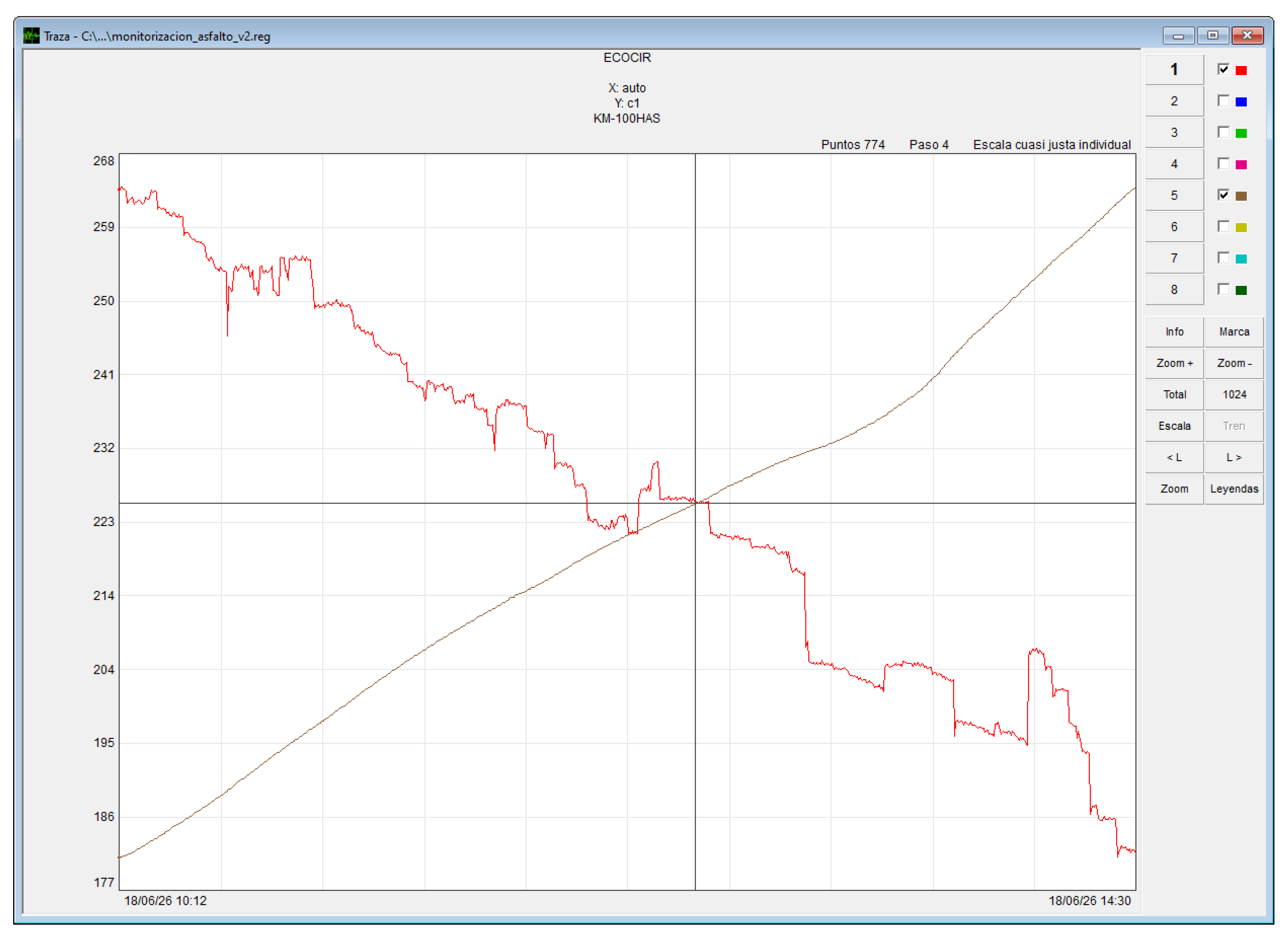Click the magenta swatch for channel 4
The image size is (1288, 937).
point(1242,165)
